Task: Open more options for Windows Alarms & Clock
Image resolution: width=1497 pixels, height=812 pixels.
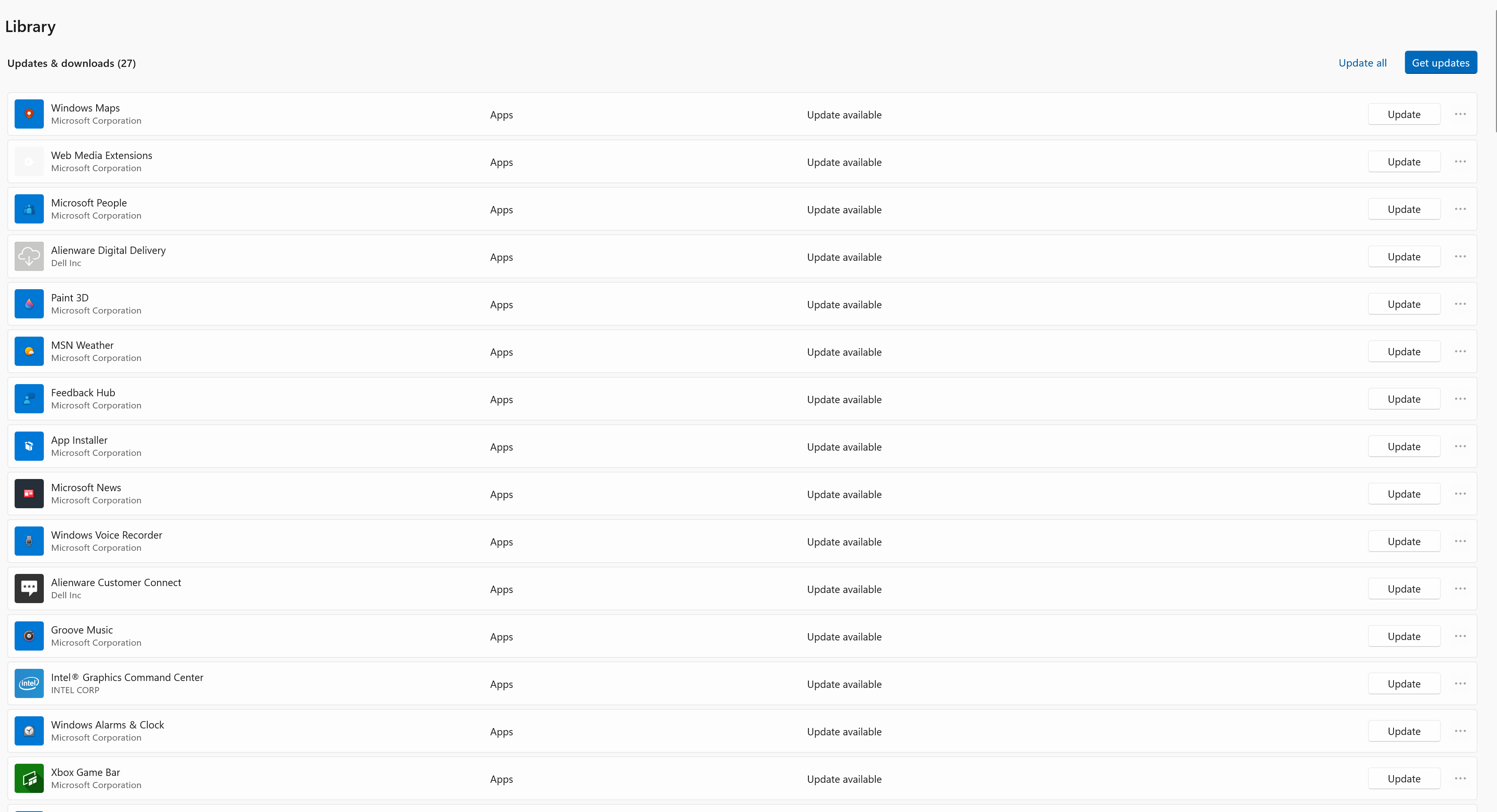Action: click(1460, 731)
